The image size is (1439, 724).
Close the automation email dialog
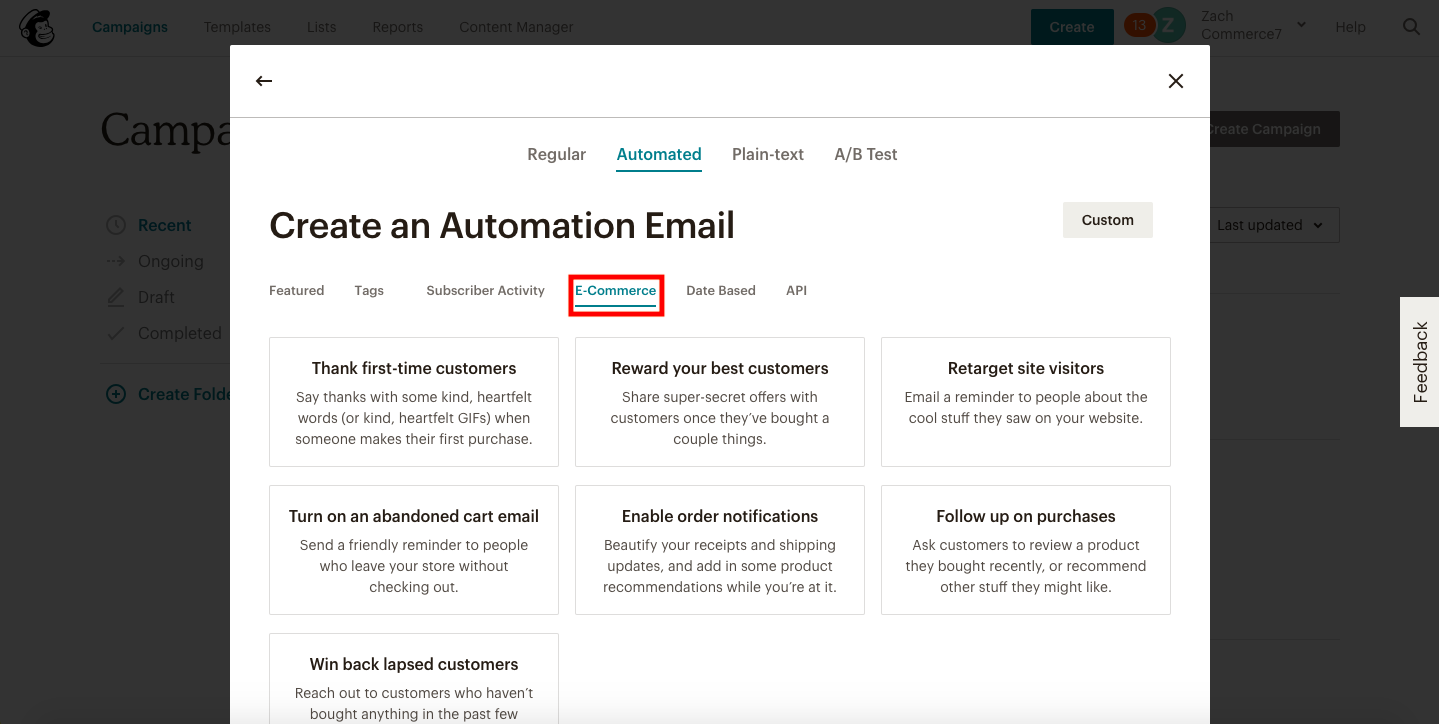tap(1176, 81)
